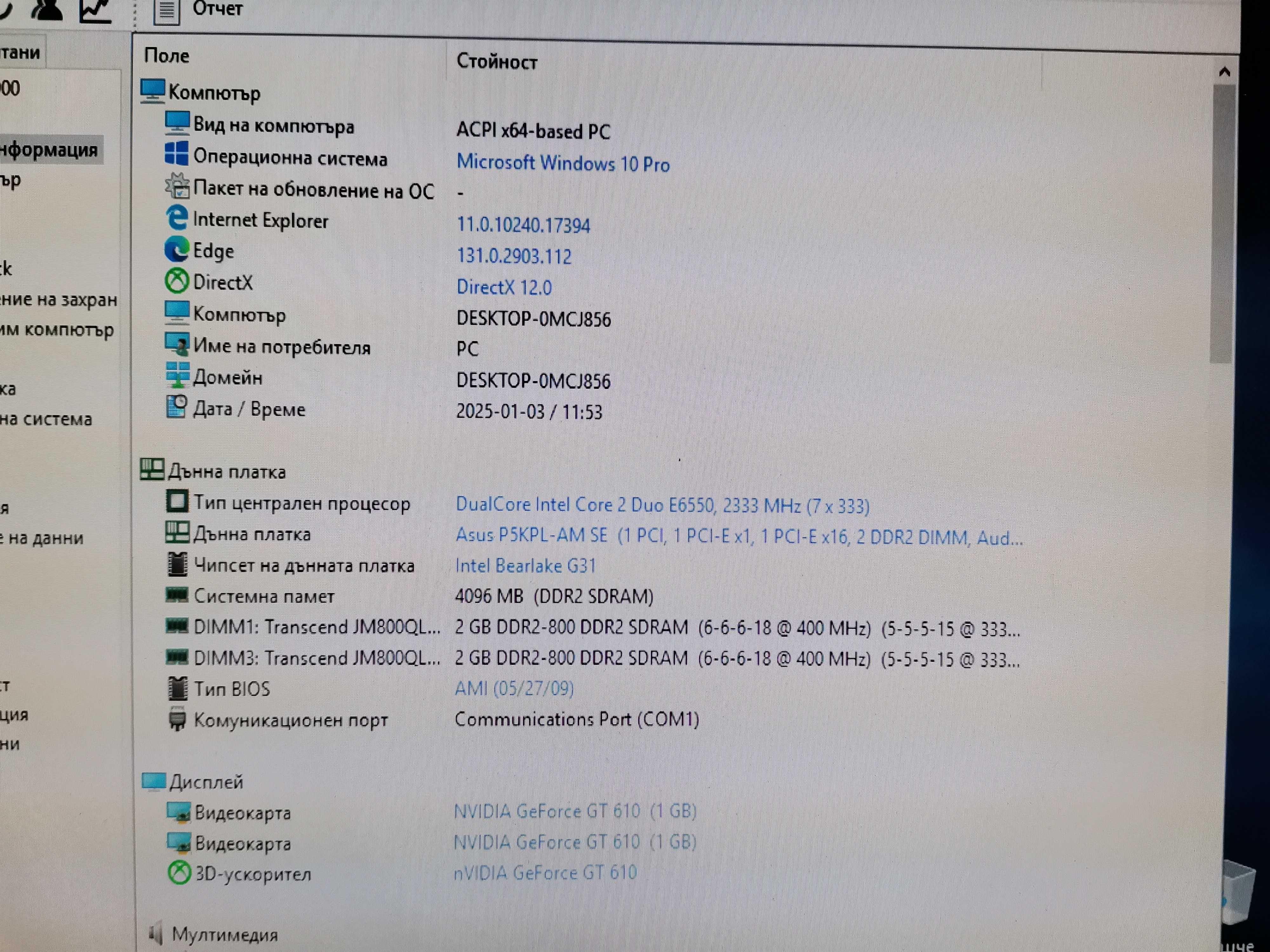Click the Име на потребителя icon

[x=177, y=344]
